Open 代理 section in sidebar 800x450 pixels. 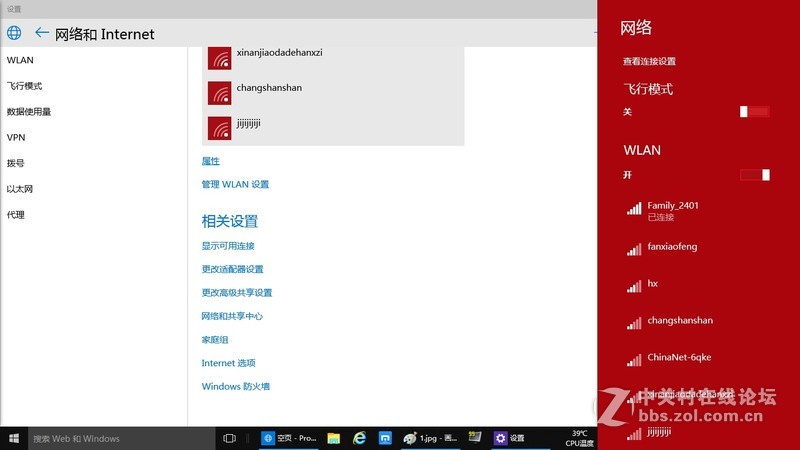pyautogui.click(x=15, y=215)
